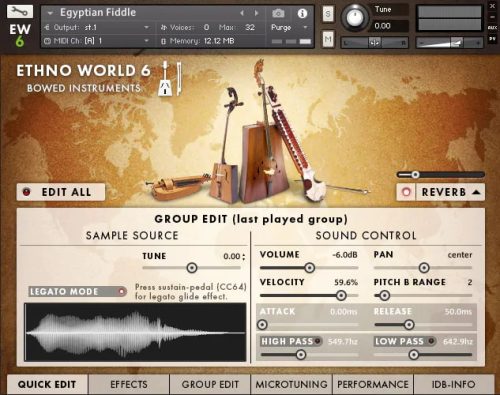This screenshot has height=395, width=500.
Task: Click the VOLUME slider handle
Action: 310,267
